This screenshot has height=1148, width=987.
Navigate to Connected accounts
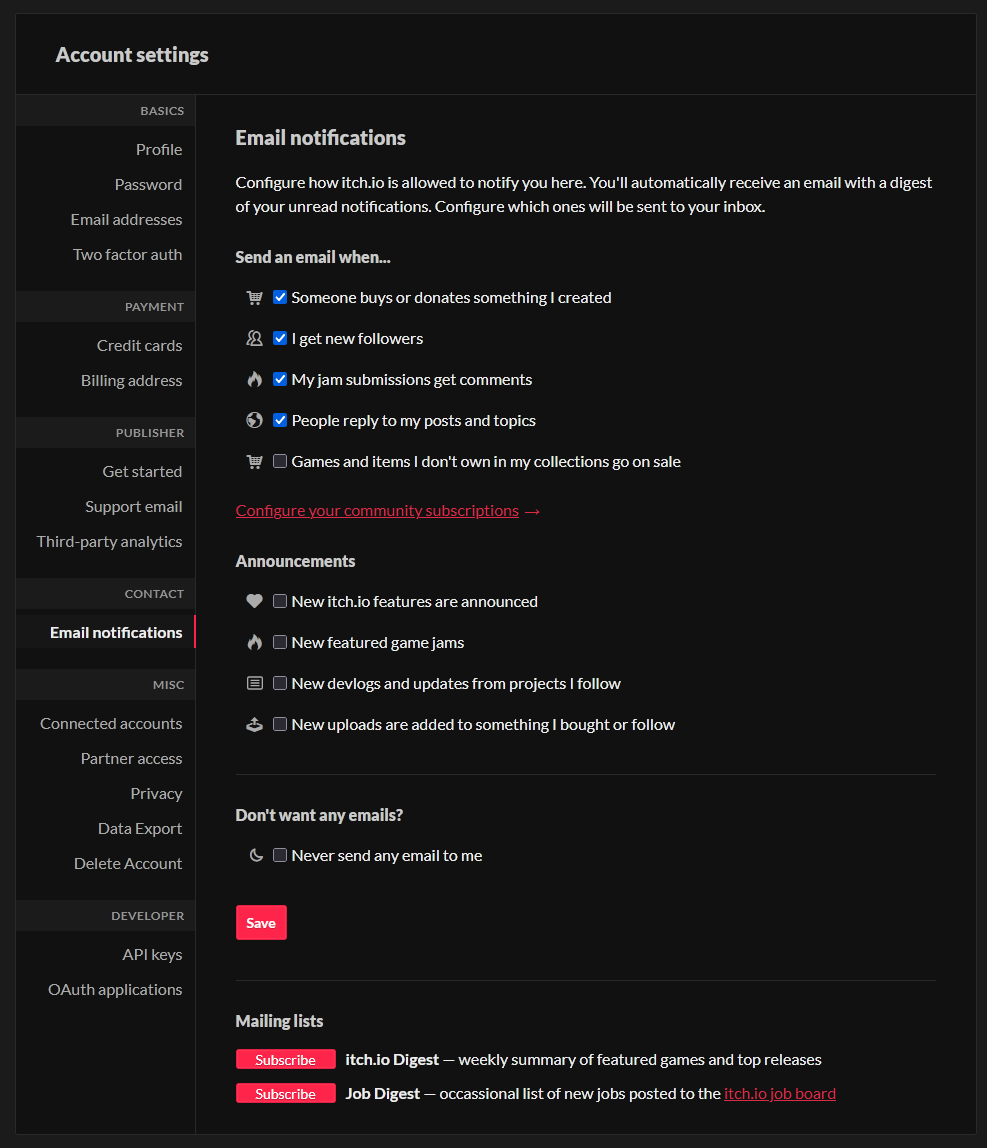111,723
